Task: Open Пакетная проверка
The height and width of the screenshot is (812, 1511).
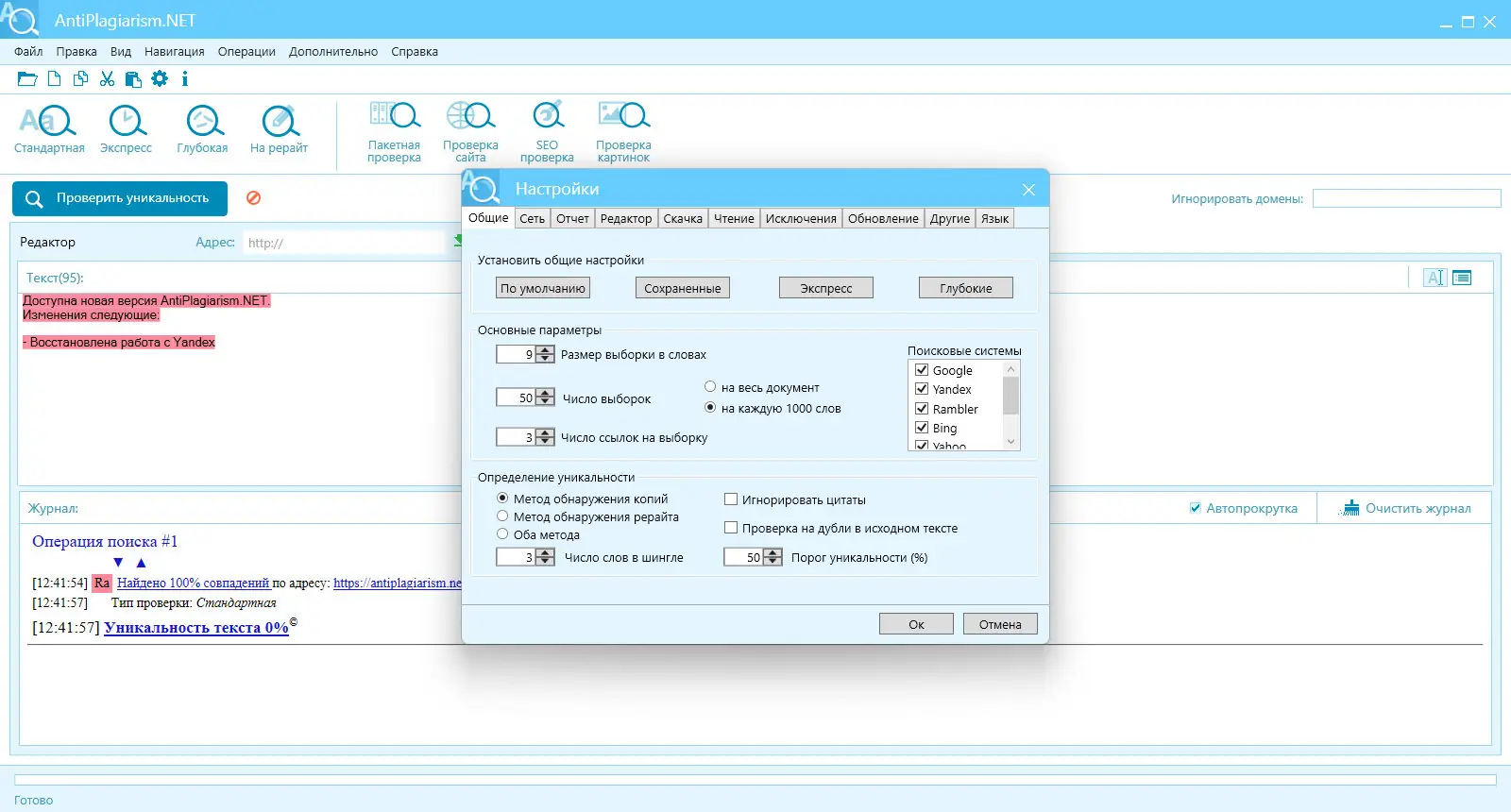Action: coord(394,132)
